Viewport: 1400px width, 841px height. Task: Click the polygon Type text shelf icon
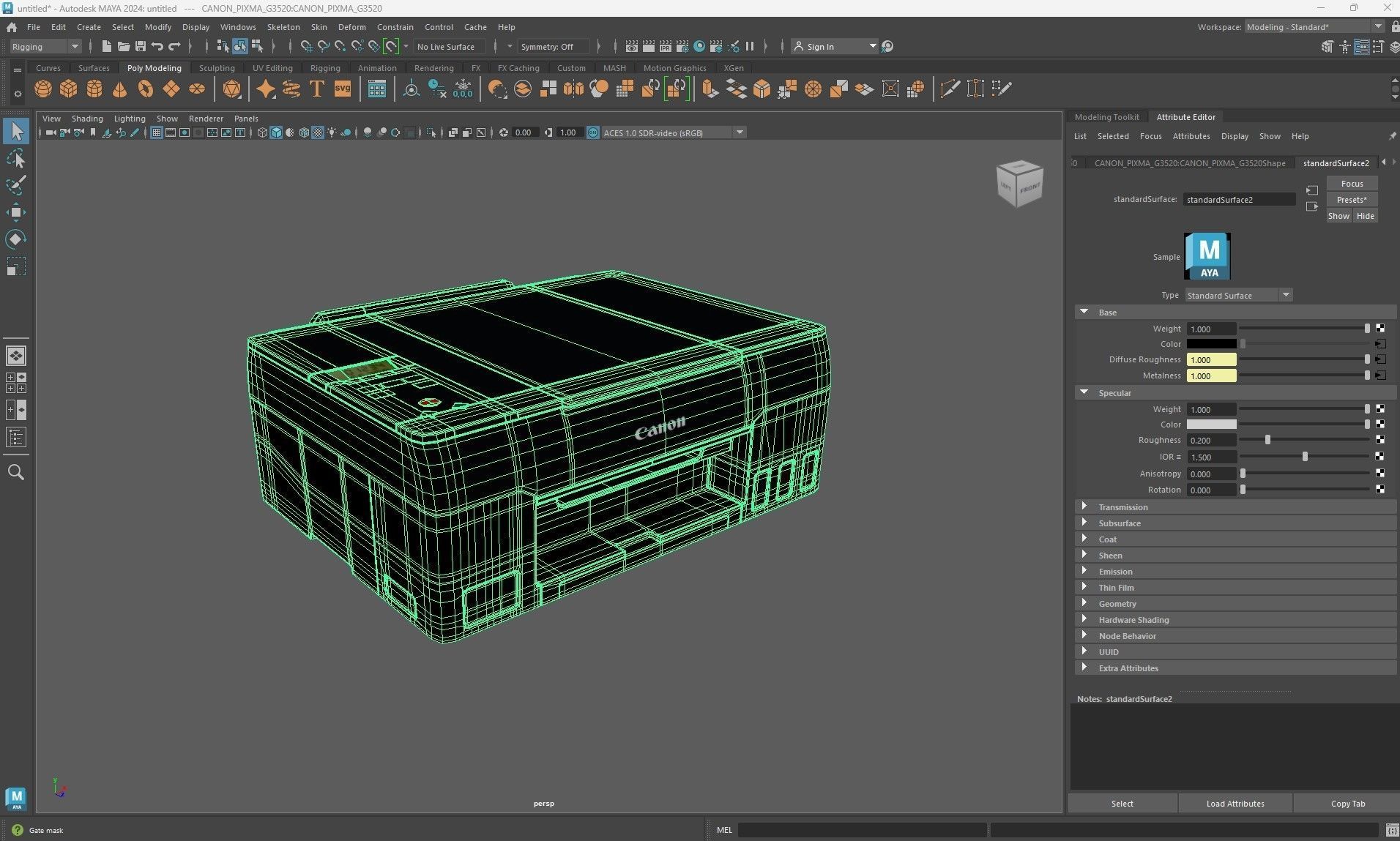coord(316,89)
